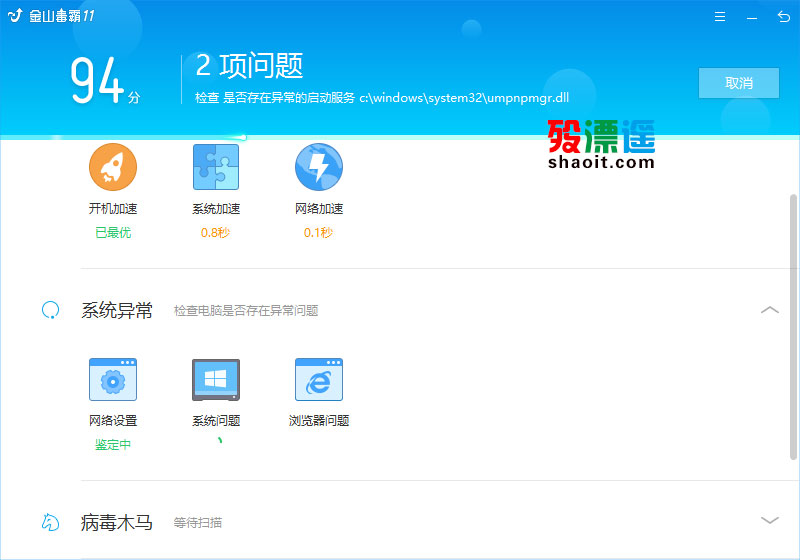
Task: Click the 网络加速 label
Action: (x=319, y=209)
